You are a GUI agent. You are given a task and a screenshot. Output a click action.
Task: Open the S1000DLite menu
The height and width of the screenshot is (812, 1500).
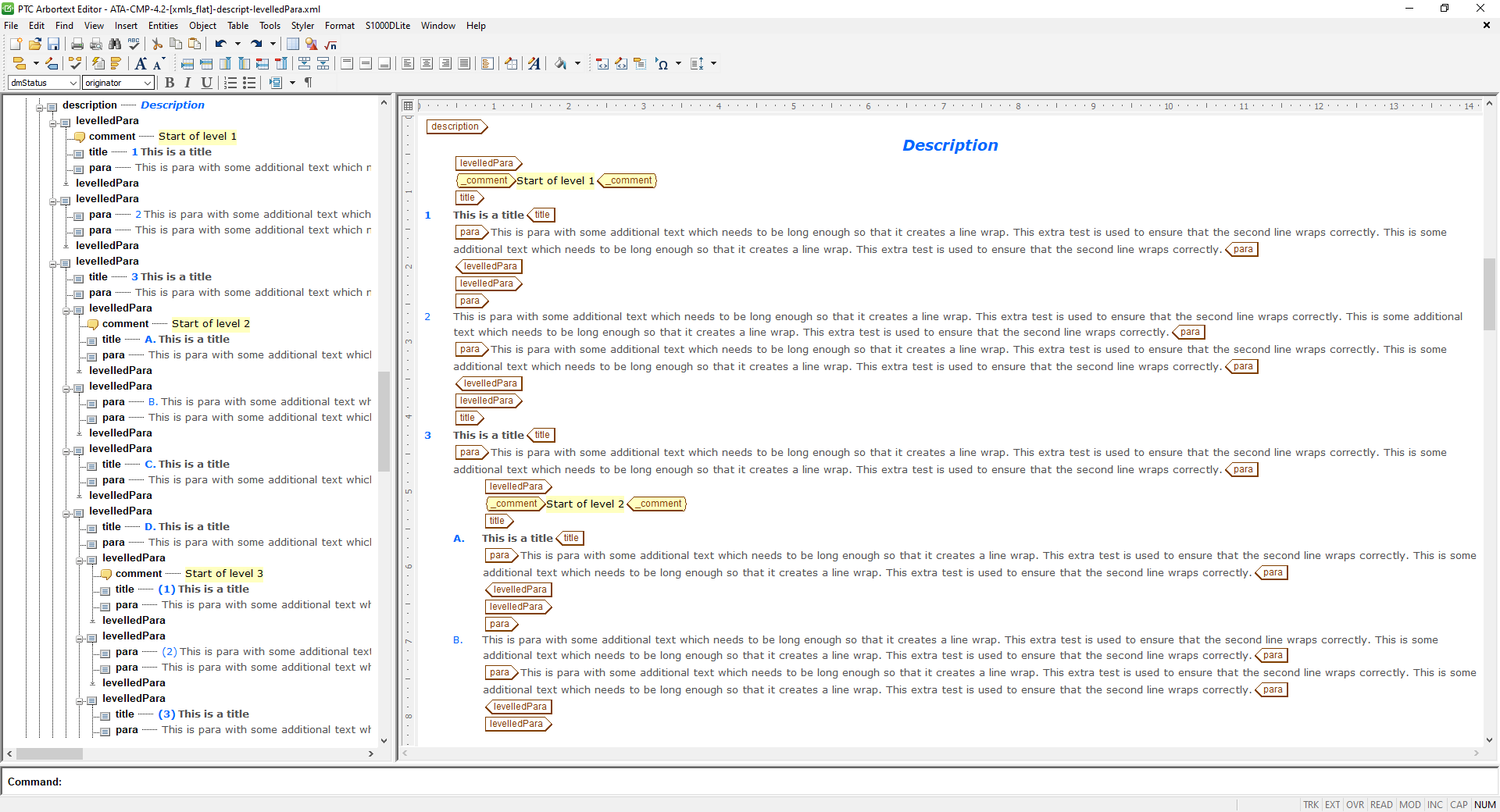pyautogui.click(x=386, y=25)
